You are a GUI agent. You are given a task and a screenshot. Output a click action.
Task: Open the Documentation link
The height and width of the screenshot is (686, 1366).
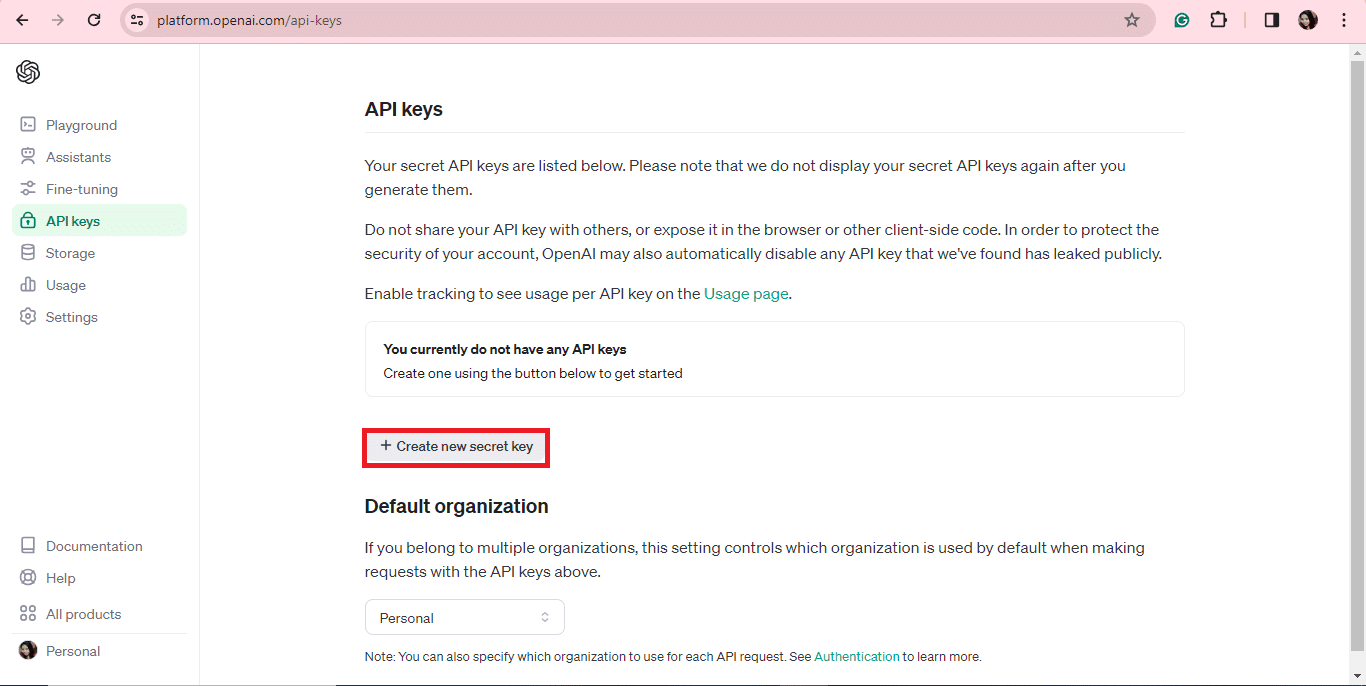(x=93, y=545)
